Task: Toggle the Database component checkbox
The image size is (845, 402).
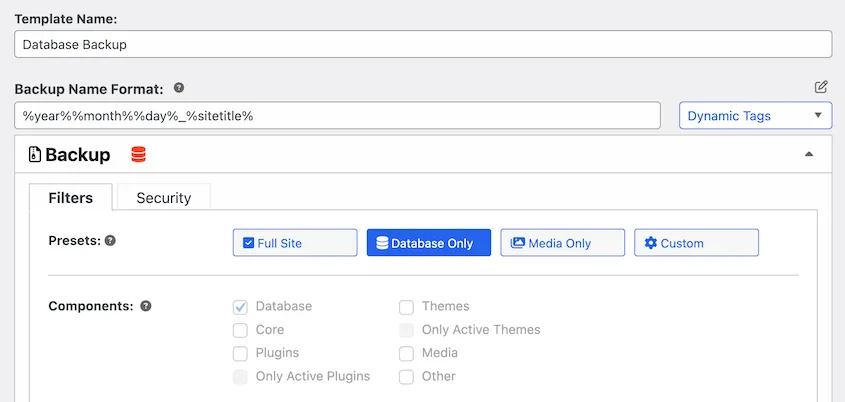Action: point(240,307)
